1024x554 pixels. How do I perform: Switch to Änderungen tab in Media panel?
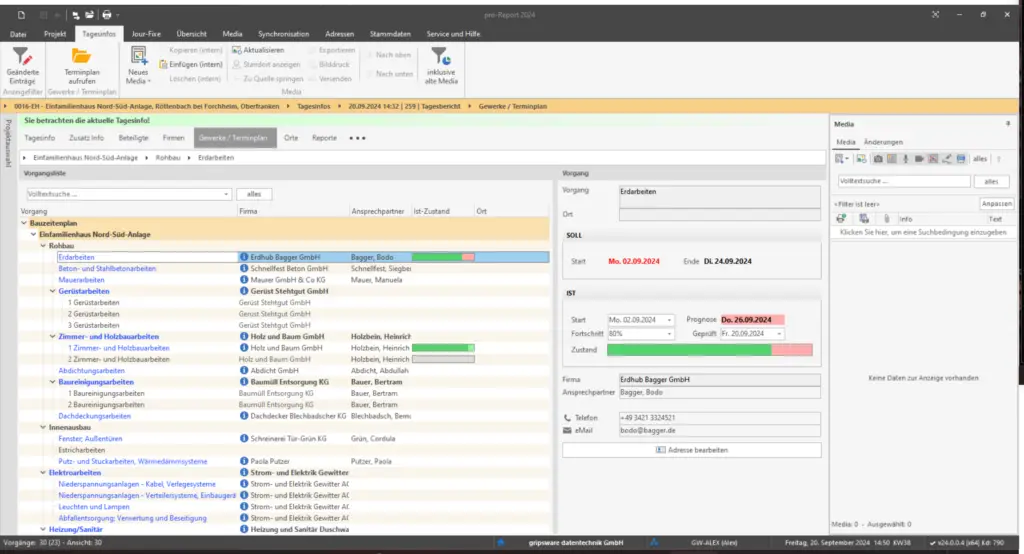pyautogui.click(x=883, y=142)
